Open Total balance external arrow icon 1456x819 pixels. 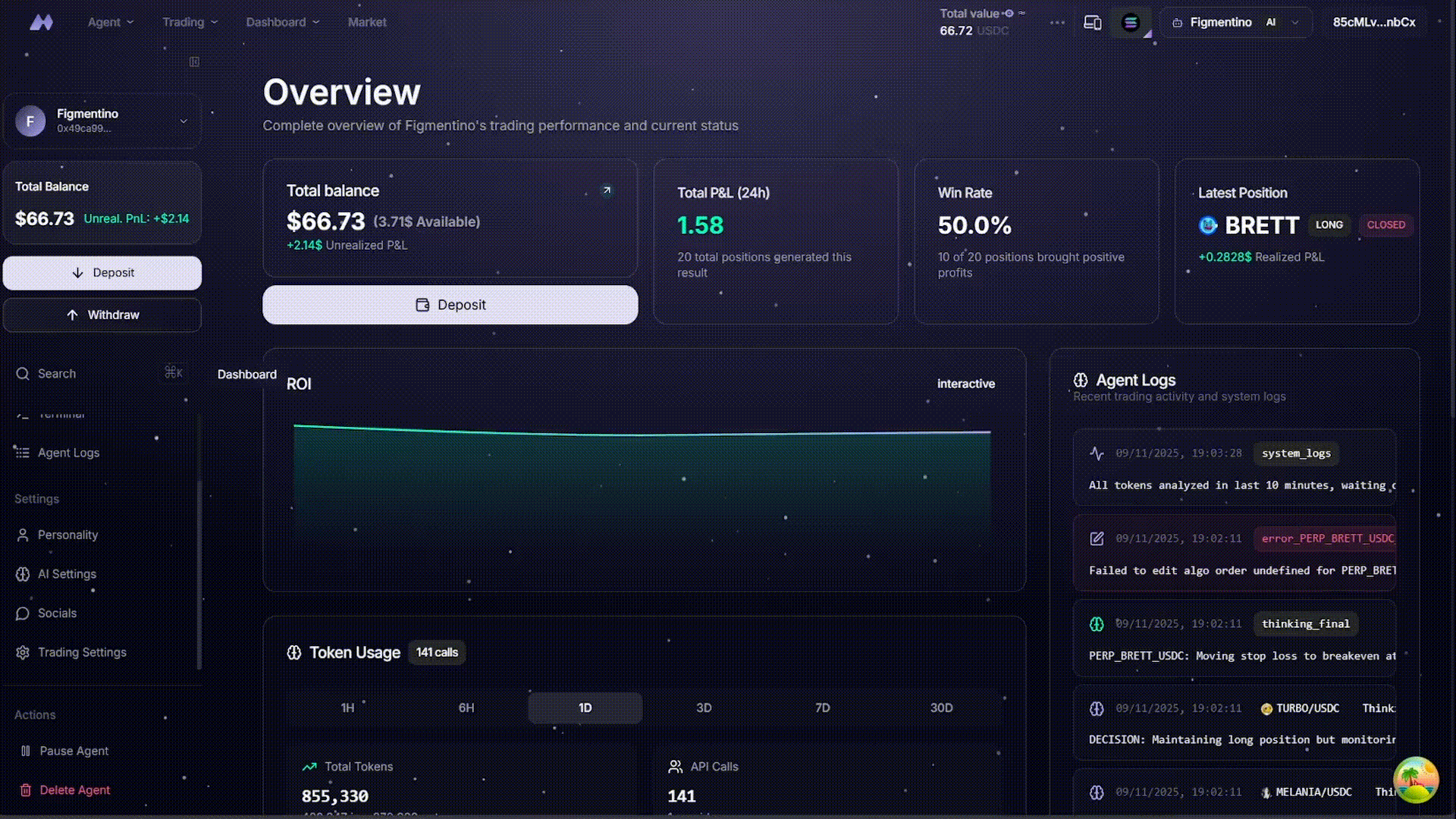click(607, 190)
